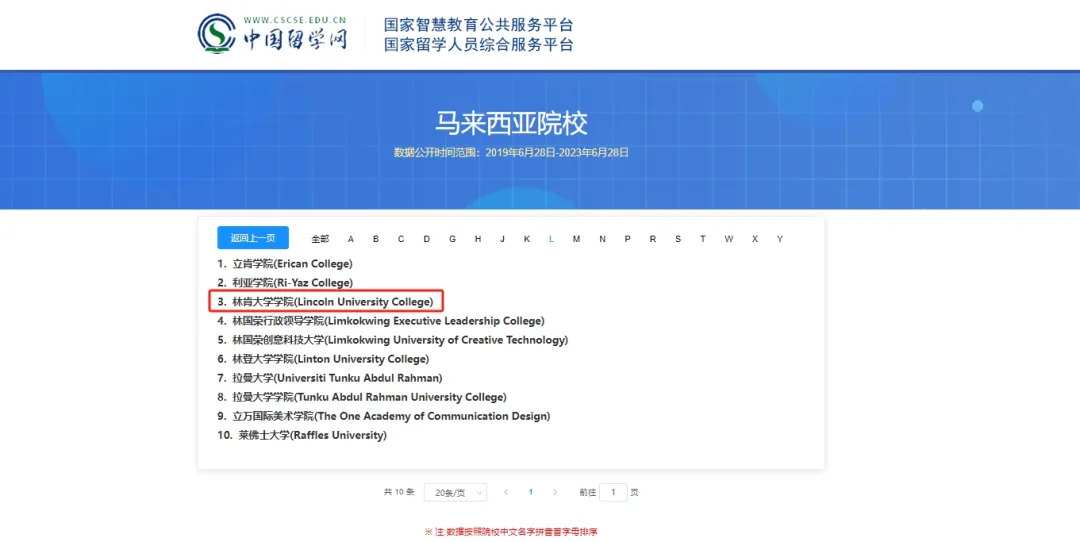Open Tunku Abdul Rahman University College
The height and width of the screenshot is (542, 1080).
pyautogui.click(x=362, y=397)
